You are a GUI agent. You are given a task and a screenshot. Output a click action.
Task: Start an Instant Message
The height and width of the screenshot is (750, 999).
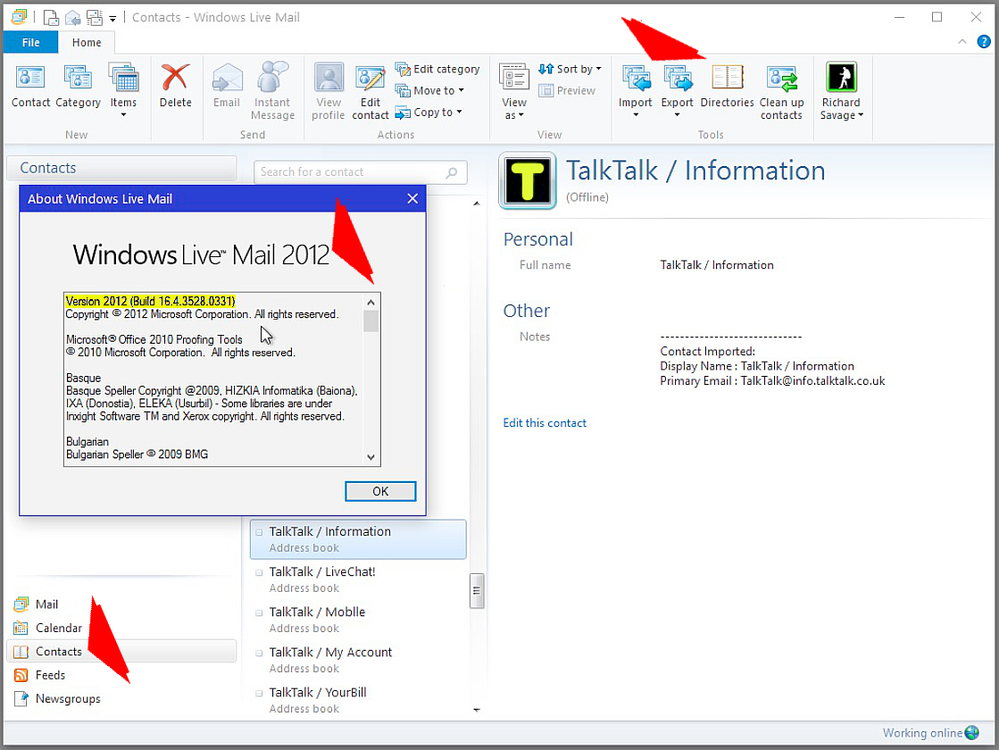pyautogui.click(x=273, y=90)
